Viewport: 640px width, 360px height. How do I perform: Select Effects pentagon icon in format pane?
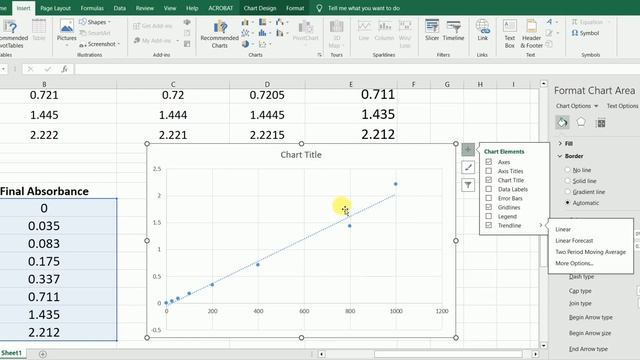[581, 122]
